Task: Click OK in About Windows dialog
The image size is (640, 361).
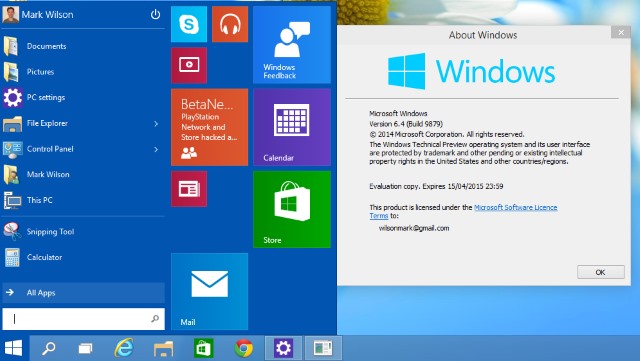Action: point(600,272)
